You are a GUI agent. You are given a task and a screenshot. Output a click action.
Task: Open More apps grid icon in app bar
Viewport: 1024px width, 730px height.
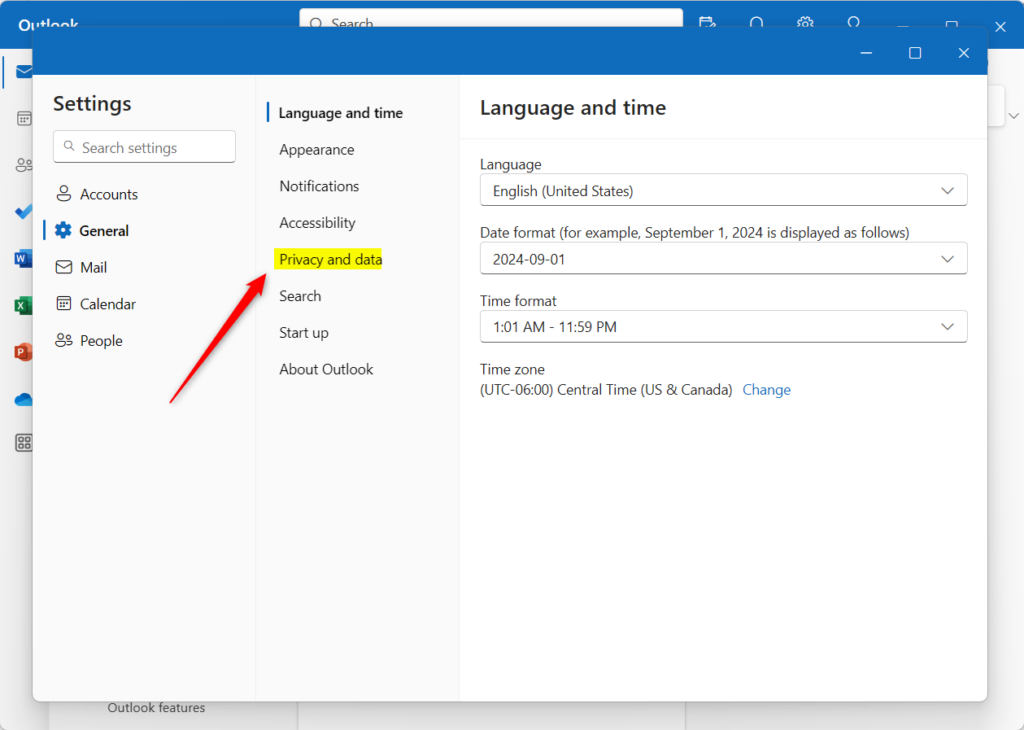pos(22,443)
